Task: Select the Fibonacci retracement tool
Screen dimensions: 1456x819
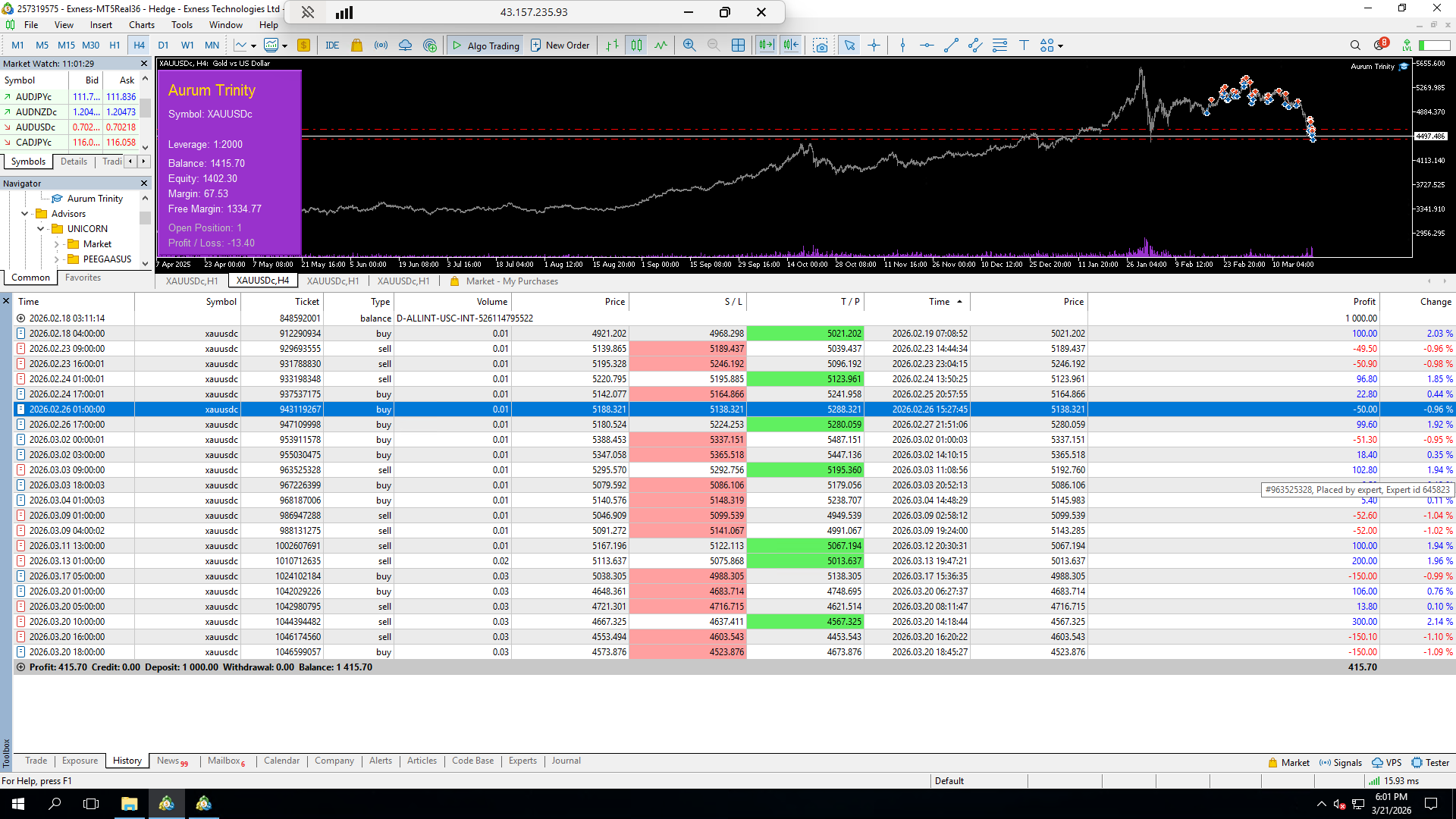Action: click(x=999, y=45)
